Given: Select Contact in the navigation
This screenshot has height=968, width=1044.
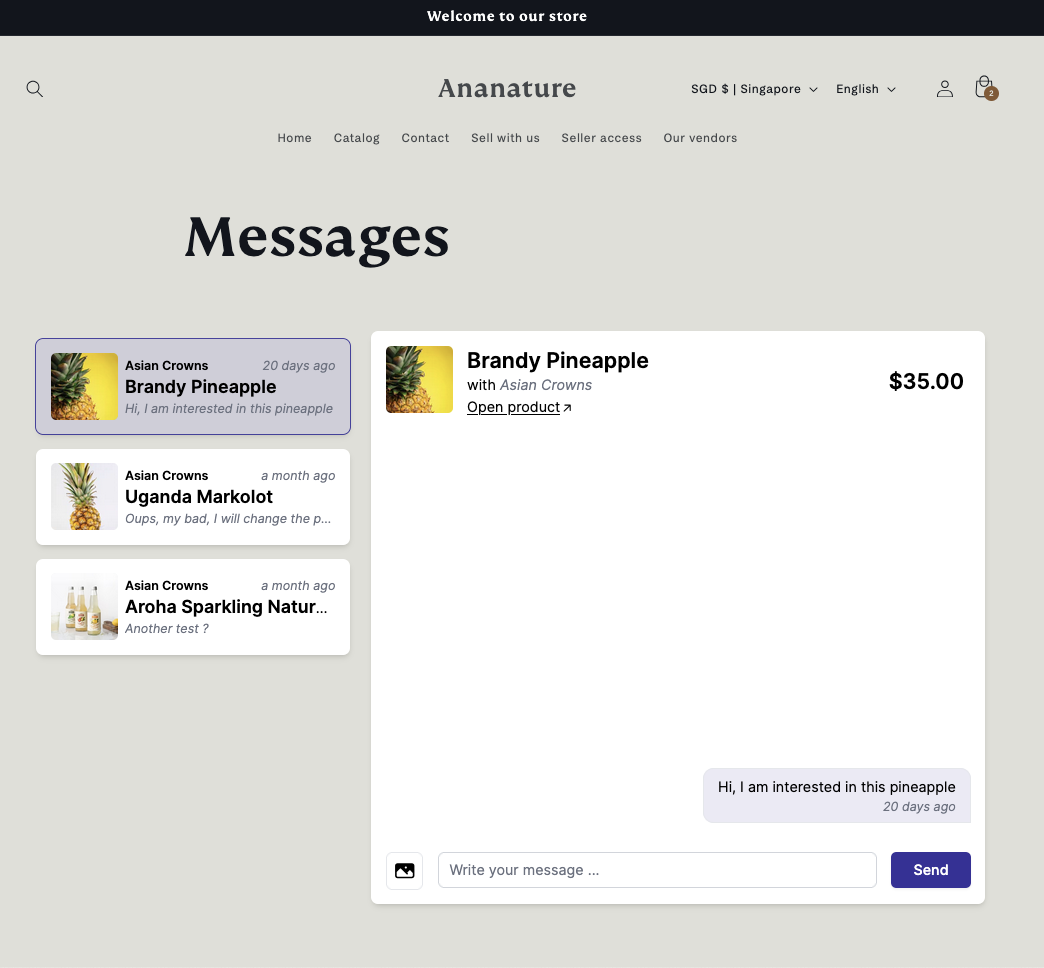Looking at the screenshot, I should pyautogui.click(x=425, y=138).
